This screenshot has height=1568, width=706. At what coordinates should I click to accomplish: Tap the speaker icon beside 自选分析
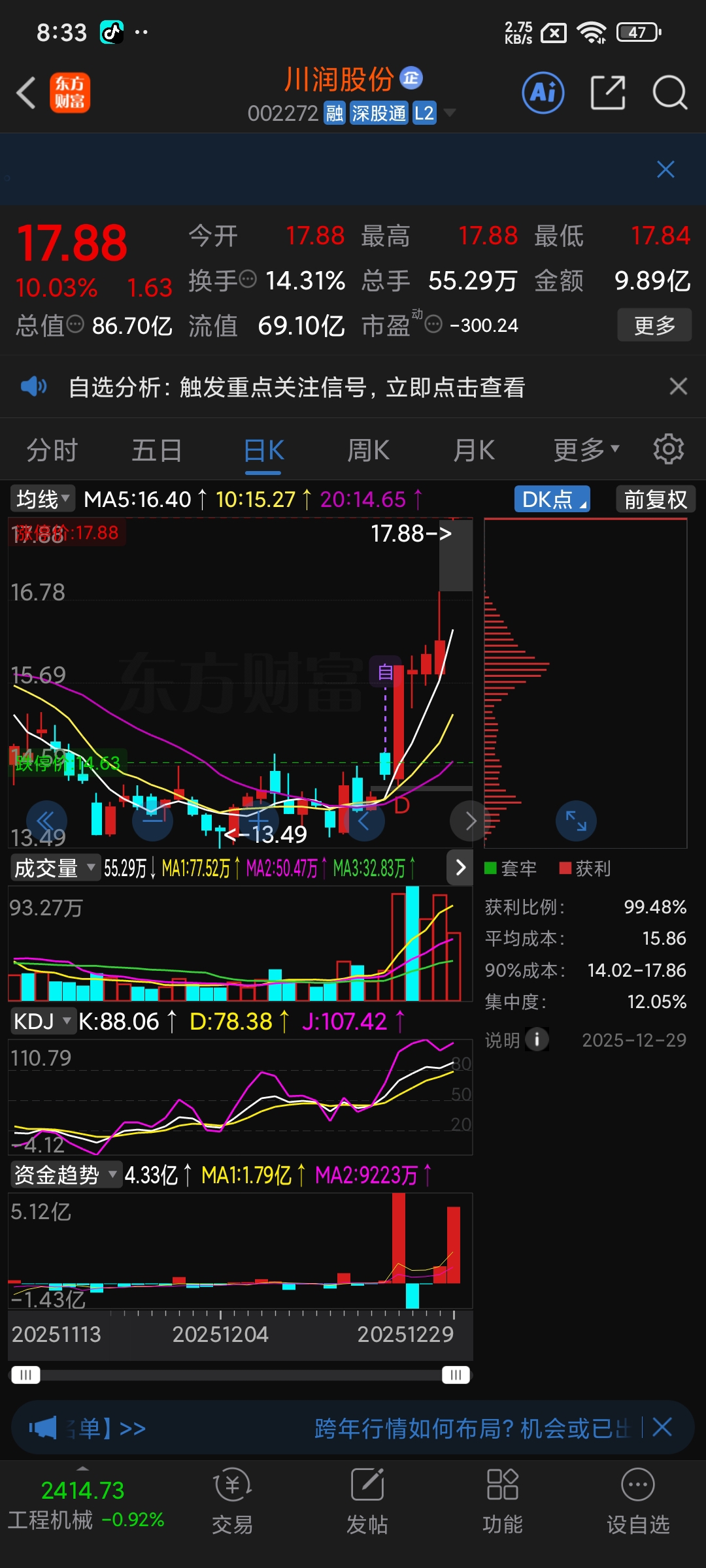coord(33,386)
